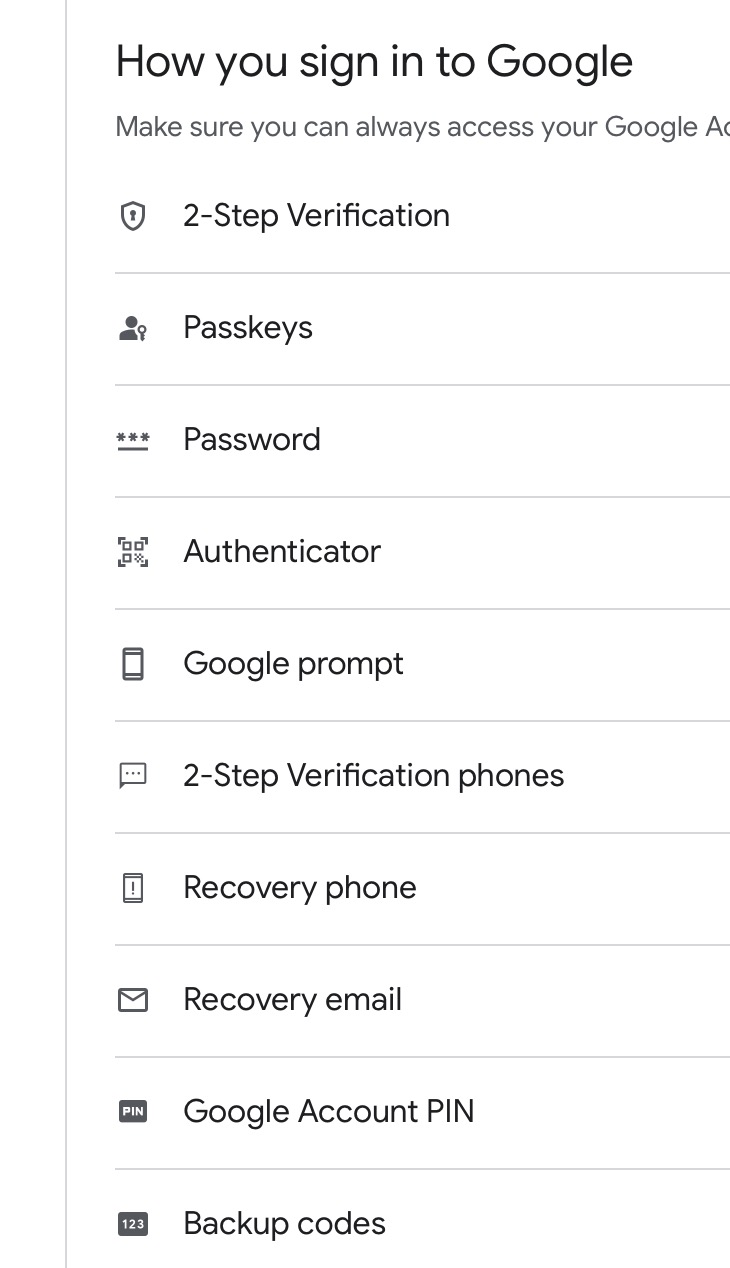Click the Google Account PIN badge icon

pos(133,1112)
